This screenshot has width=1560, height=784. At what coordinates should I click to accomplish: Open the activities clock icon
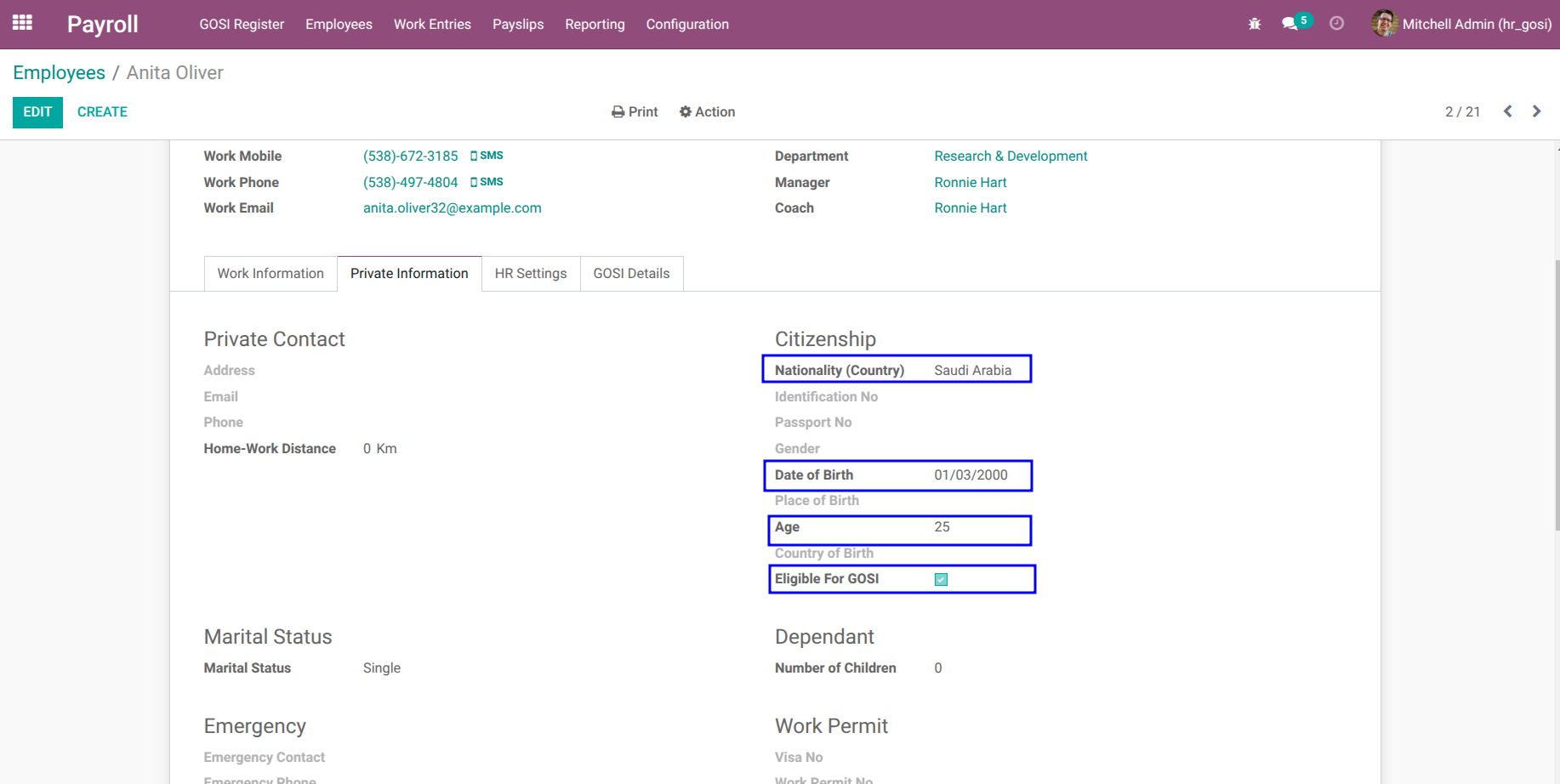[x=1337, y=24]
